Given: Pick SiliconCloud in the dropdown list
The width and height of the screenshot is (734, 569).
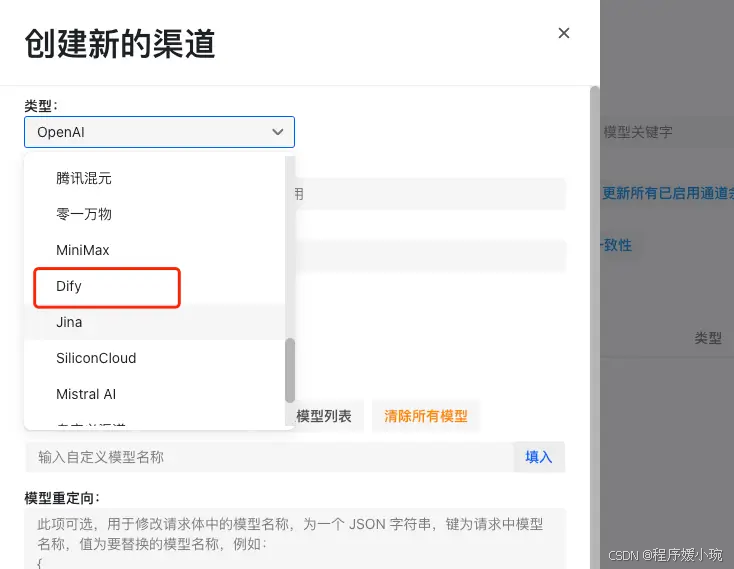Looking at the screenshot, I should point(154,358).
